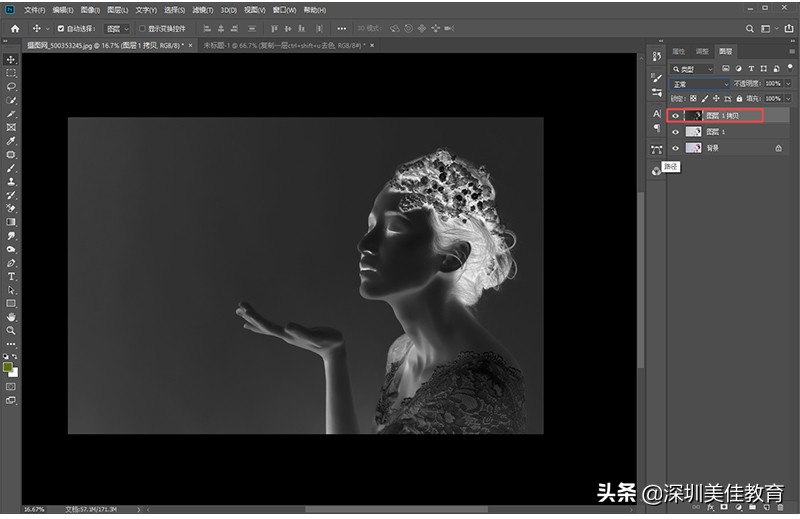Screen dimensions: 800x519
Task: Open the Move tool preset picker arrow
Action: click(x=48, y=29)
